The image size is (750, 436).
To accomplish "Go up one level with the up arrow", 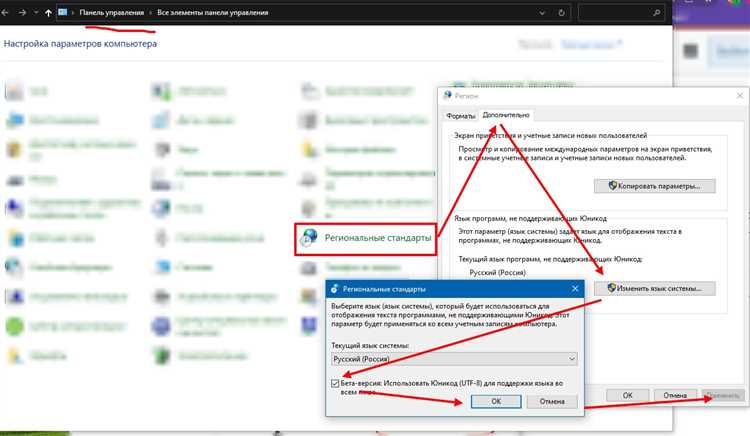I will coord(48,13).
